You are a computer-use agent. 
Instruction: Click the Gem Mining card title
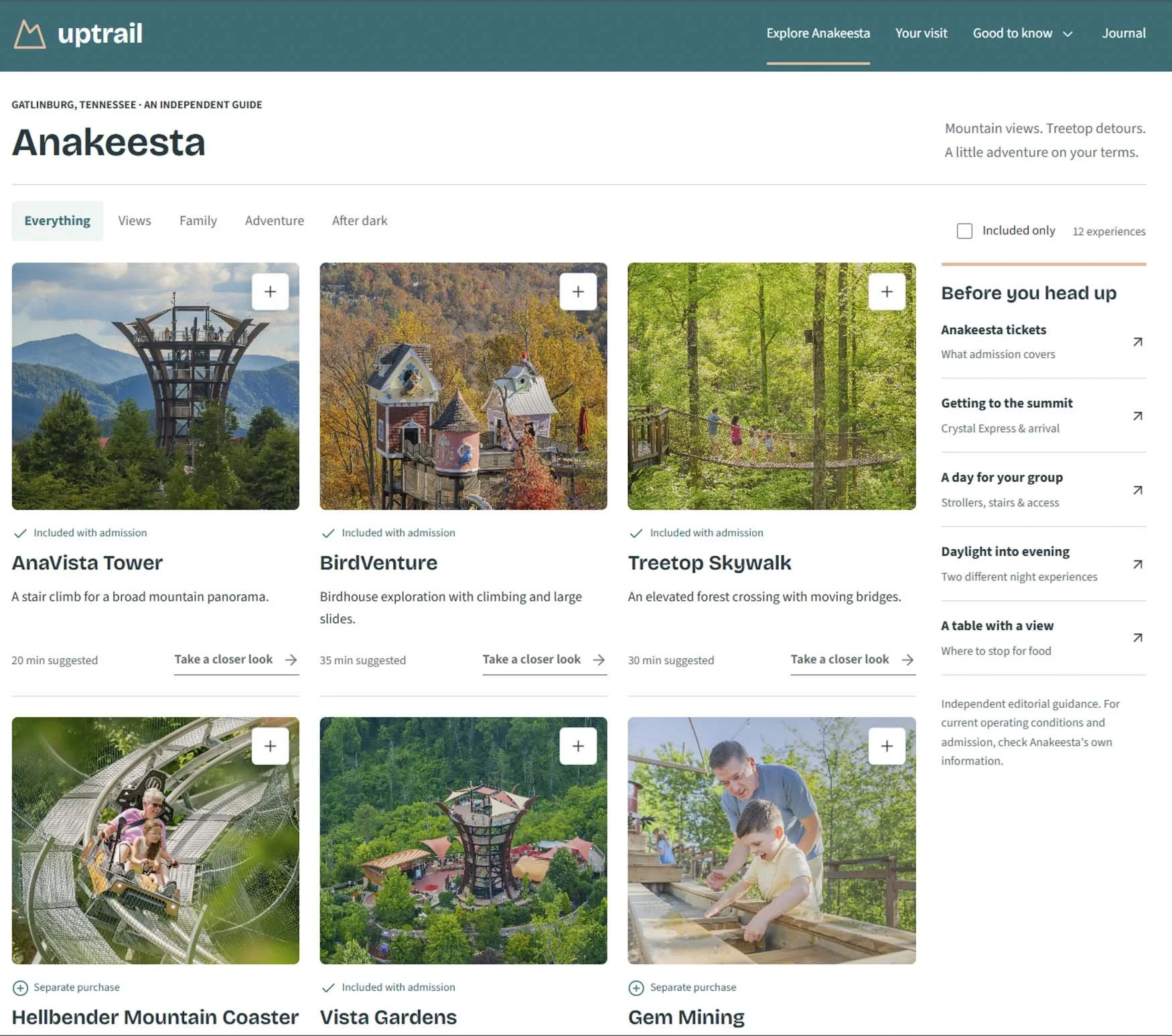coord(686,1017)
